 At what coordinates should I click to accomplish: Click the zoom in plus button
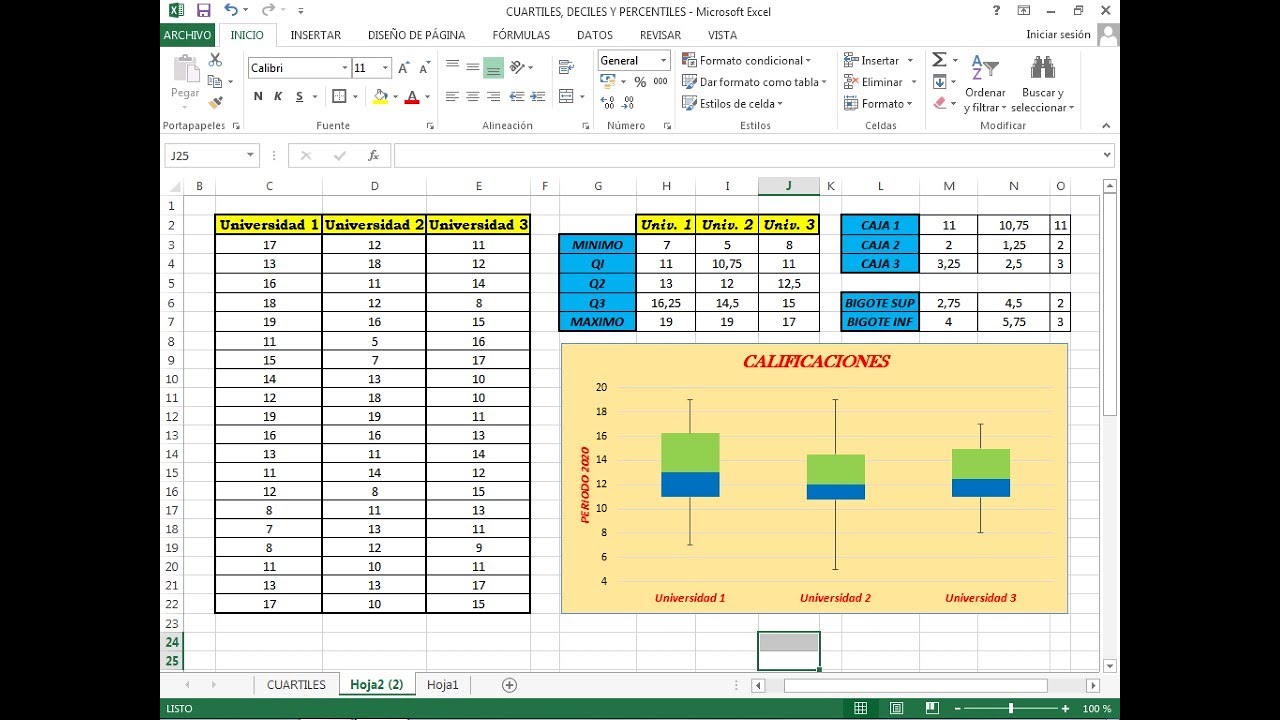[x=1066, y=708]
